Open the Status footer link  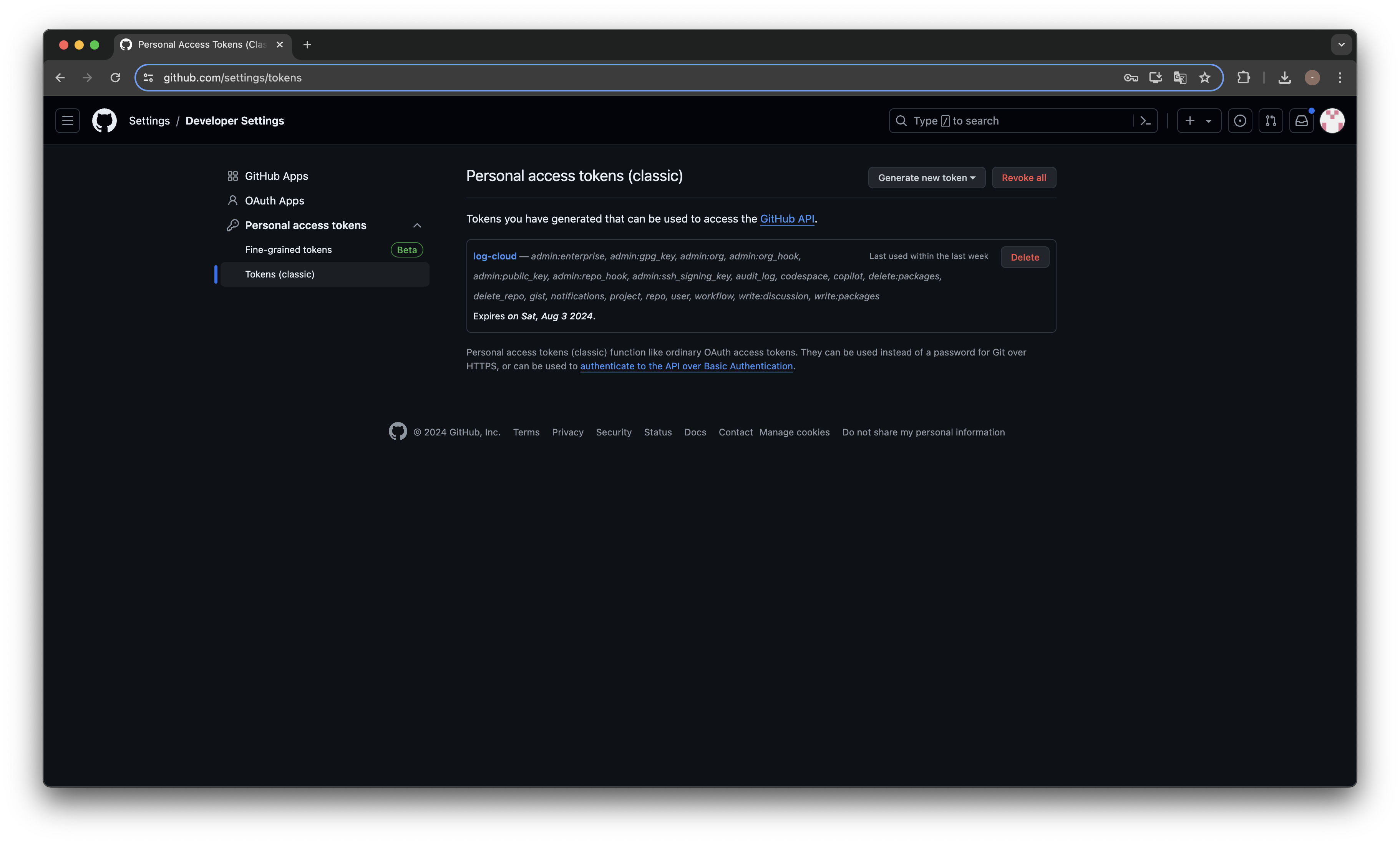coord(658,432)
